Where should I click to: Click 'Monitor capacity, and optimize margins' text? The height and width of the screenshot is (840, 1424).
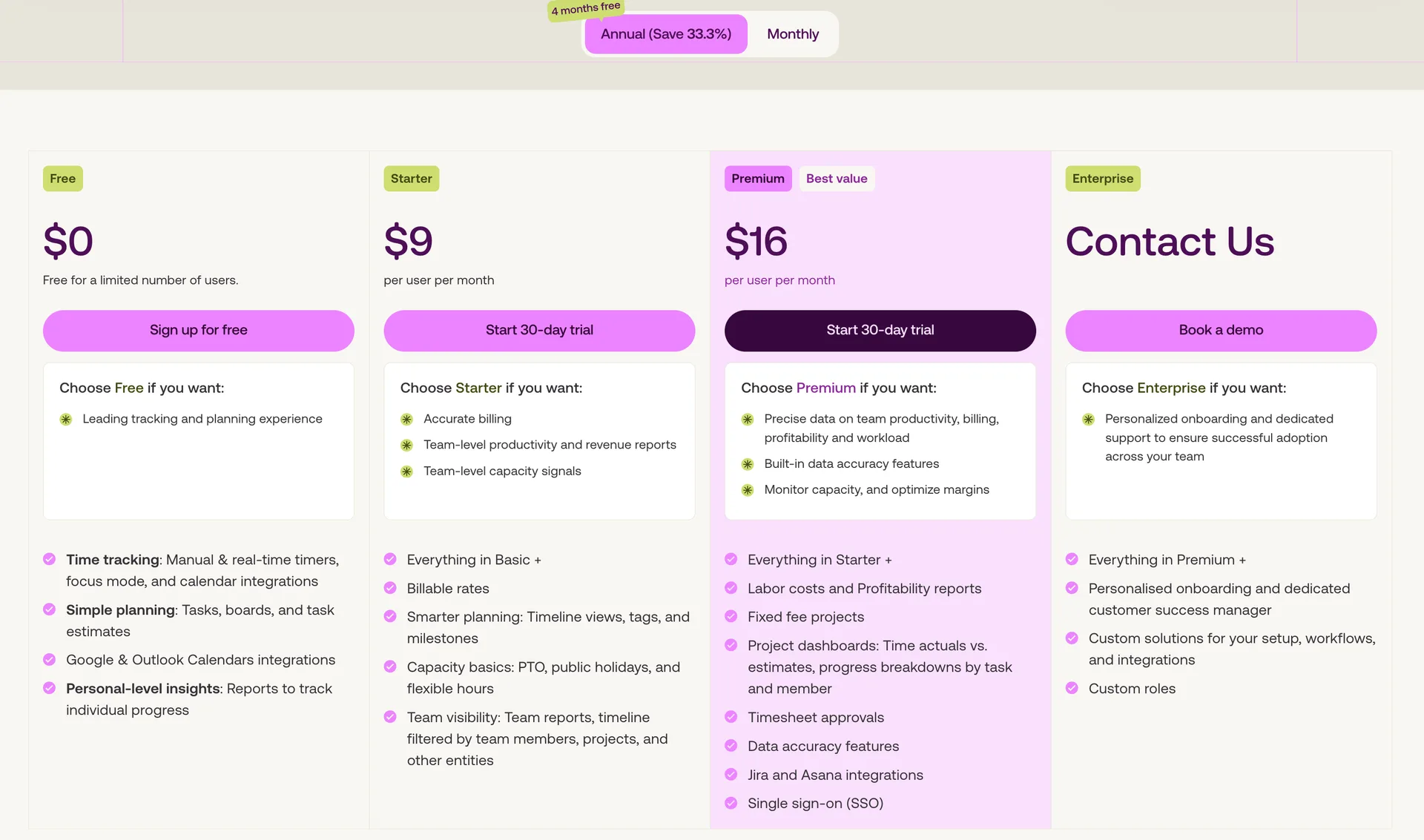pos(877,490)
